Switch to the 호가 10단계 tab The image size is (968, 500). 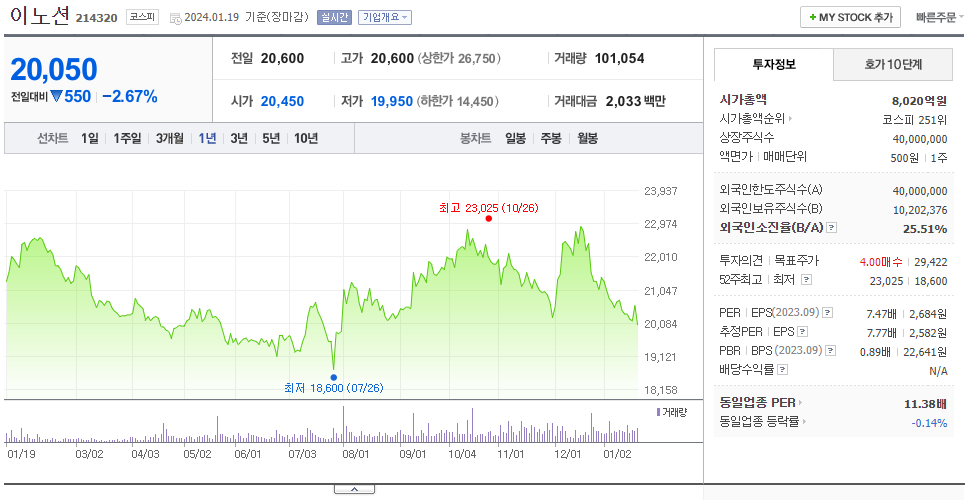[893, 64]
